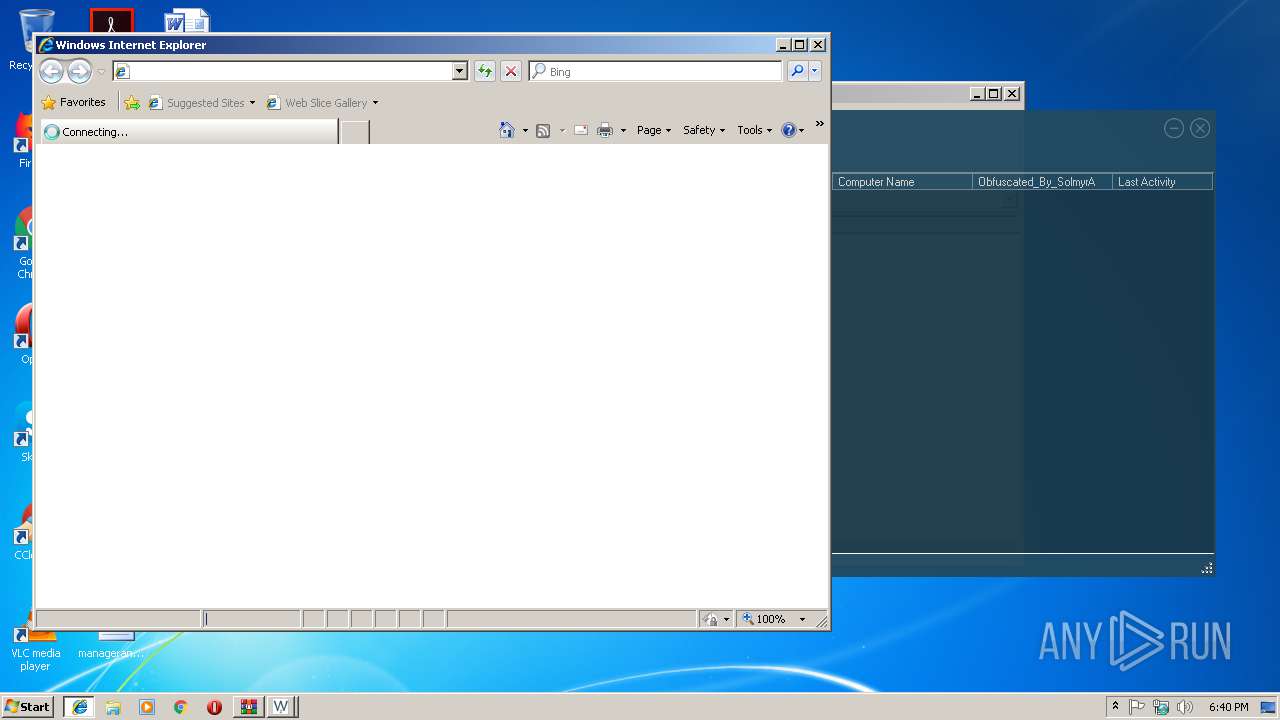Expand the address bar history dropdown
This screenshot has width=1280, height=720.
pyautogui.click(x=460, y=71)
